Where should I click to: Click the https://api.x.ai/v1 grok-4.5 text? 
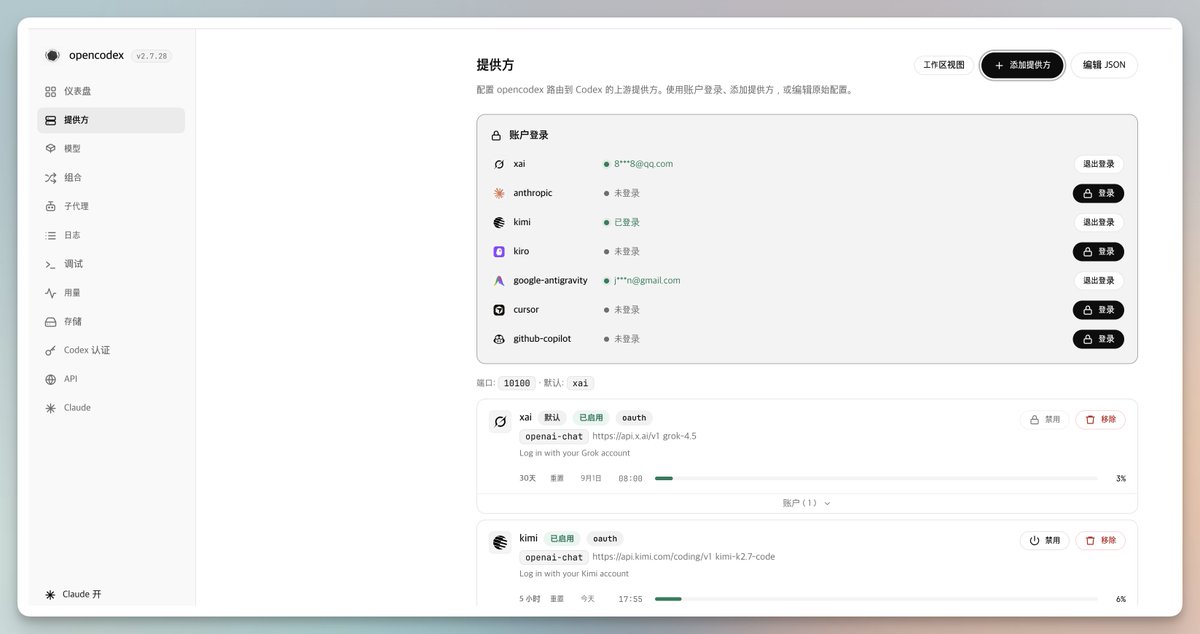tap(644, 437)
